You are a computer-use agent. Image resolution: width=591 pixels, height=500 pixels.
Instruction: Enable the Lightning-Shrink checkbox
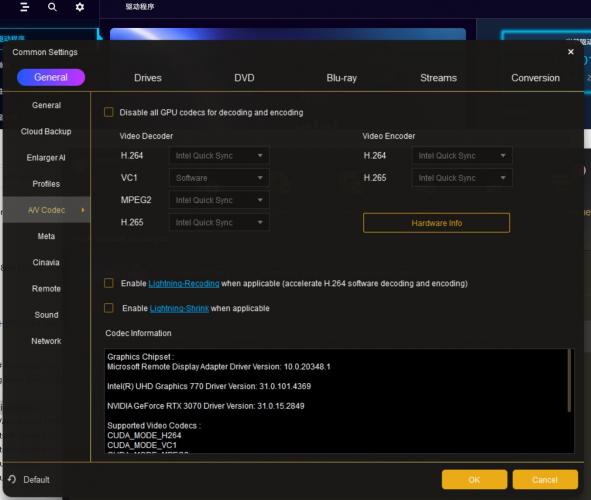point(109,308)
